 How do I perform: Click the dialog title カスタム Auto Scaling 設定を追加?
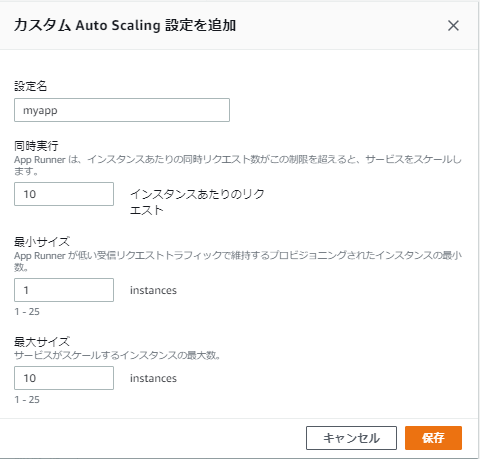(x=125, y=25)
